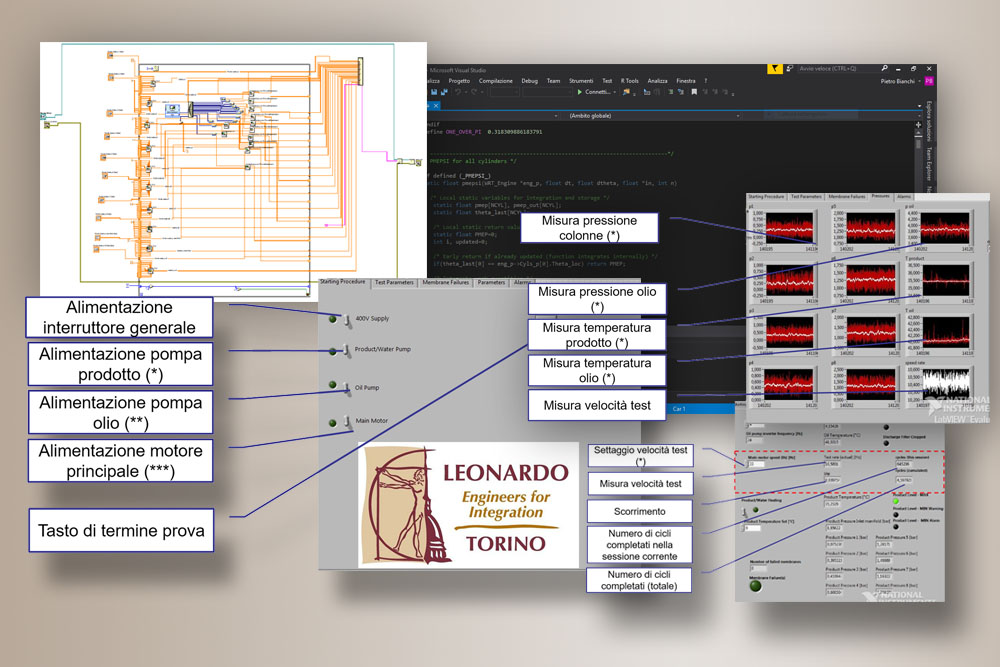Click the Redo arrow in Visual Studio toolbar
Screen dimensions: 1000x667
click(x=473, y=92)
